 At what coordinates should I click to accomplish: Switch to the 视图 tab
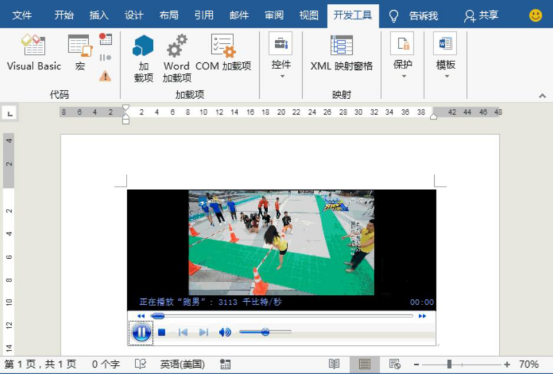coord(309,16)
